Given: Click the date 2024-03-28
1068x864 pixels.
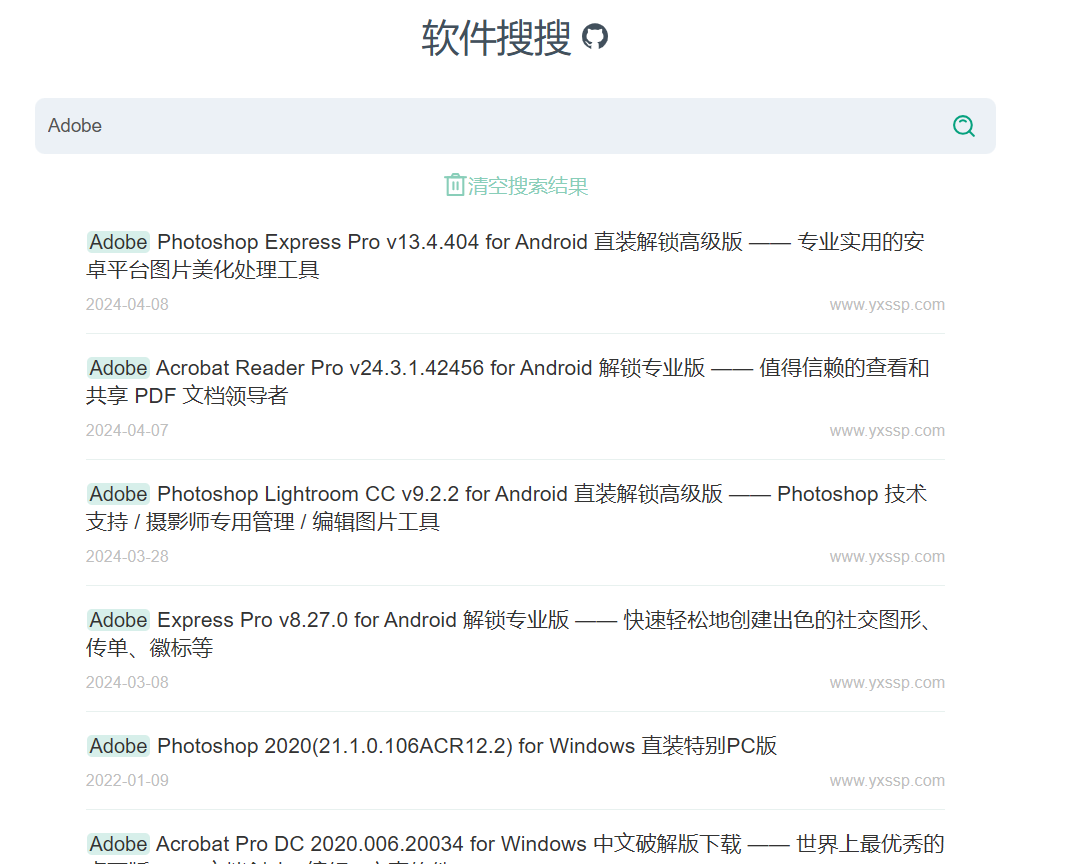Looking at the screenshot, I should (x=127, y=557).
